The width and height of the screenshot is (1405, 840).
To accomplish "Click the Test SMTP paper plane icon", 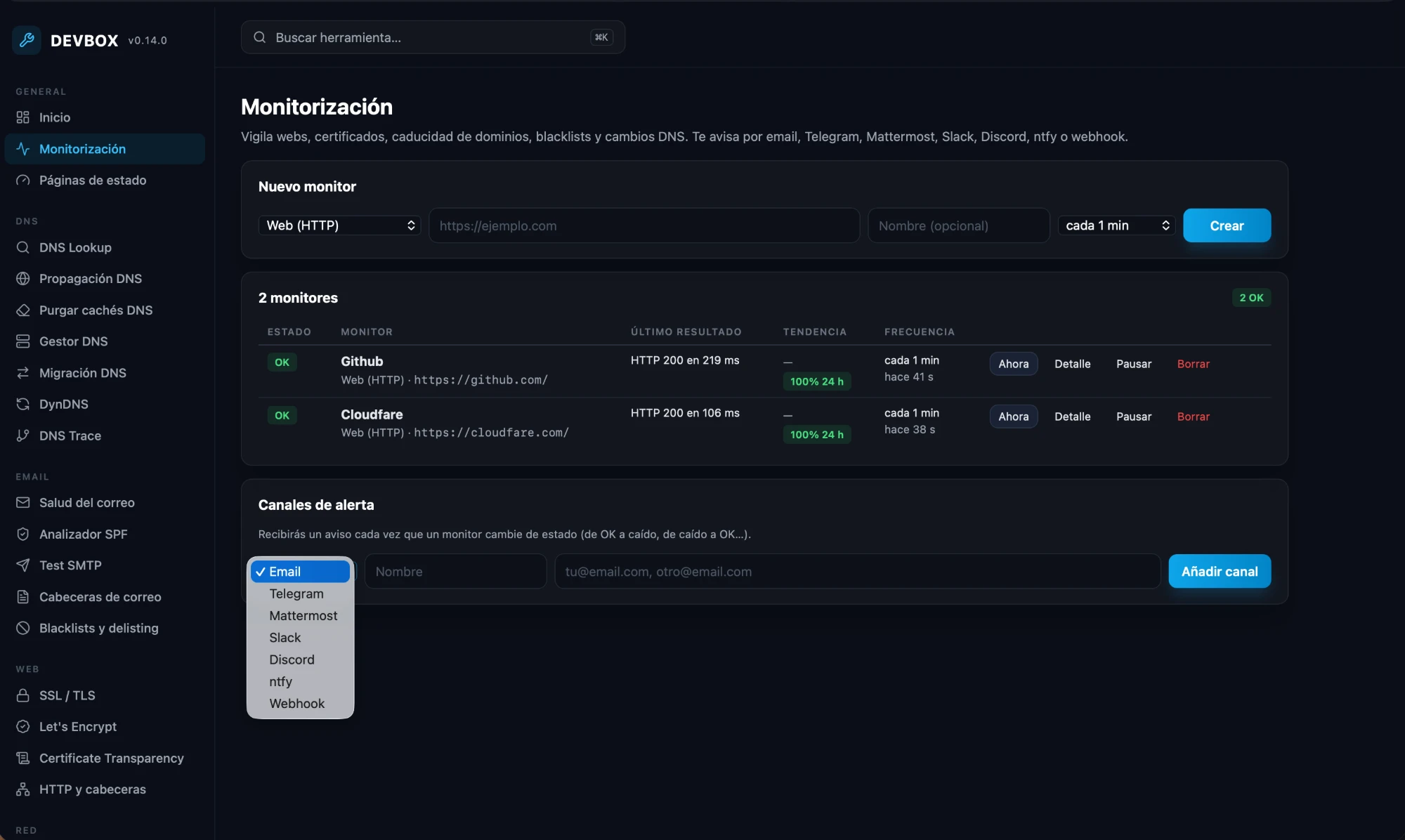I will (x=23, y=565).
